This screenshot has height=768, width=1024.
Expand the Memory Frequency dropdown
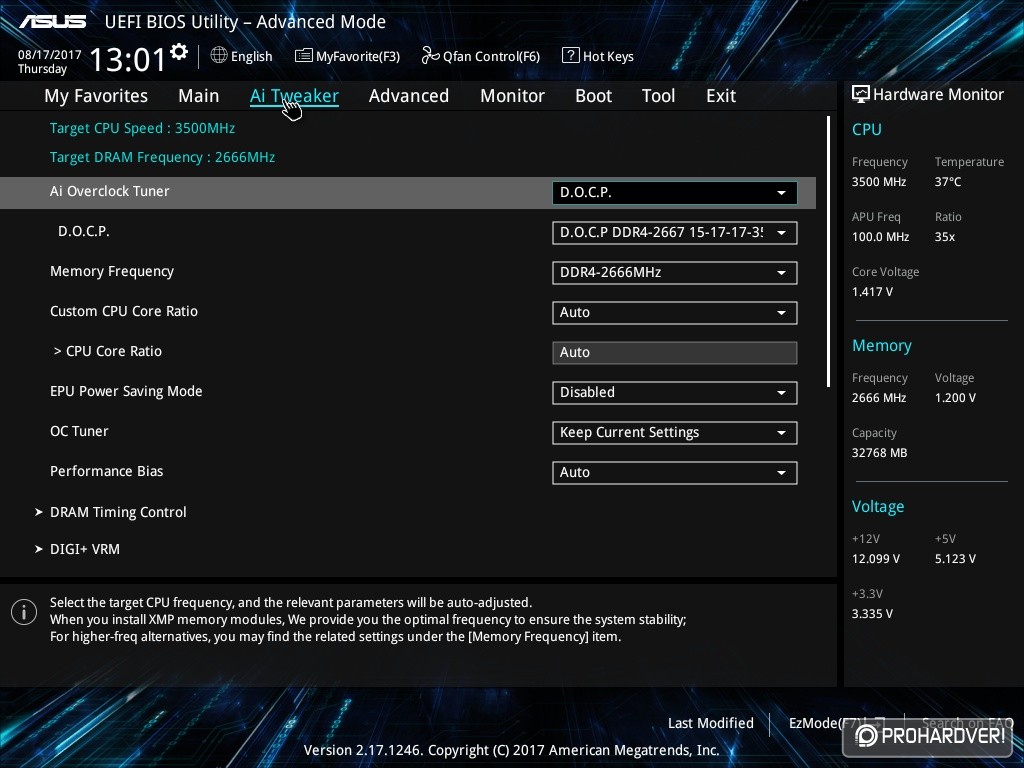coord(675,272)
